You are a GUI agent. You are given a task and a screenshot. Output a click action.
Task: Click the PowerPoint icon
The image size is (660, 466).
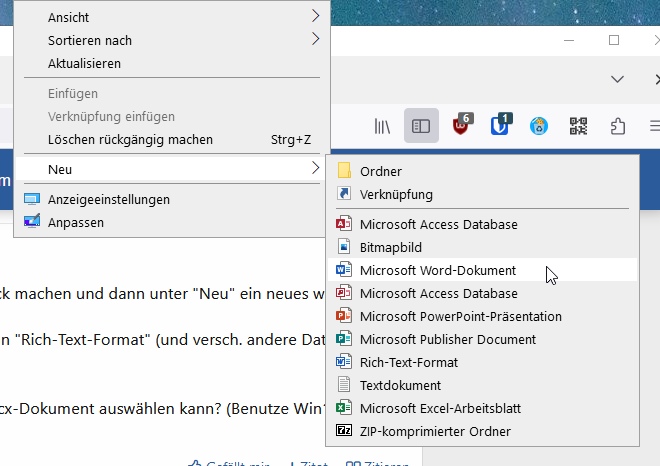[x=344, y=315]
